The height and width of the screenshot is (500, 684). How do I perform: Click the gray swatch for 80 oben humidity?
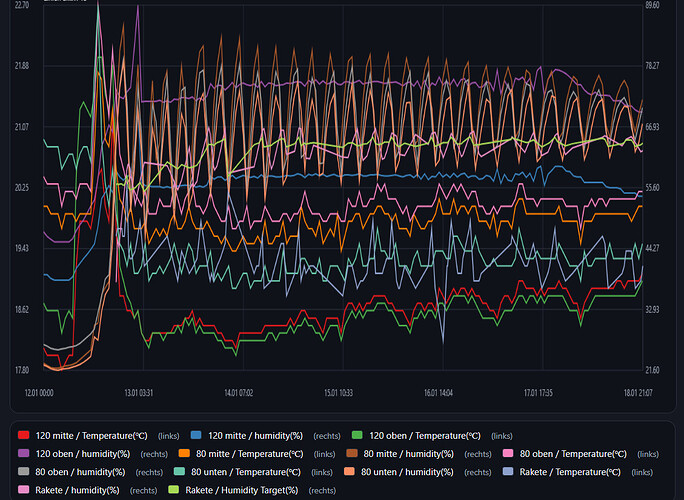click(24, 472)
